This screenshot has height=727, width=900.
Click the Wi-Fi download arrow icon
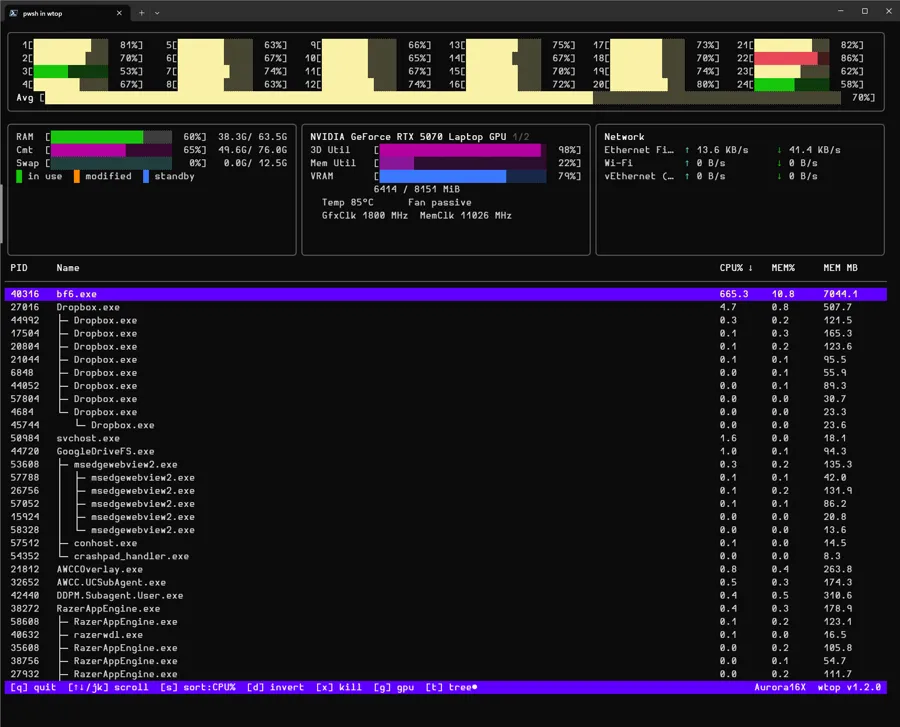click(x=779, y=163)
